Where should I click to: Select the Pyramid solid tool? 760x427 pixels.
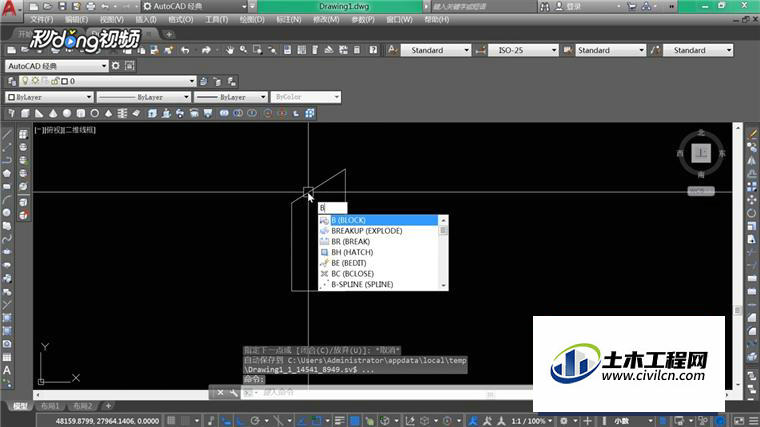pyautogui.click(x=109, y=113)
